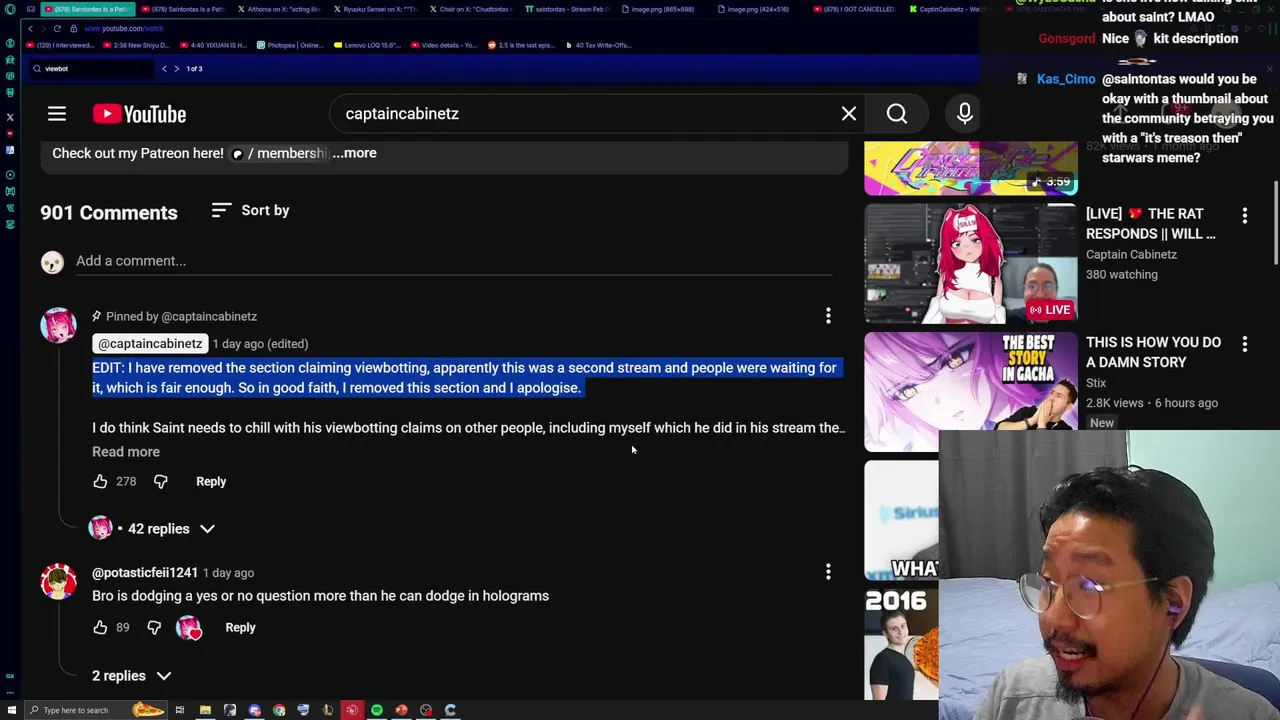Switch to the 'I GOT CANCELLED' tab
The height and width of the screenshot is (720, 1280).
[856, 9]
